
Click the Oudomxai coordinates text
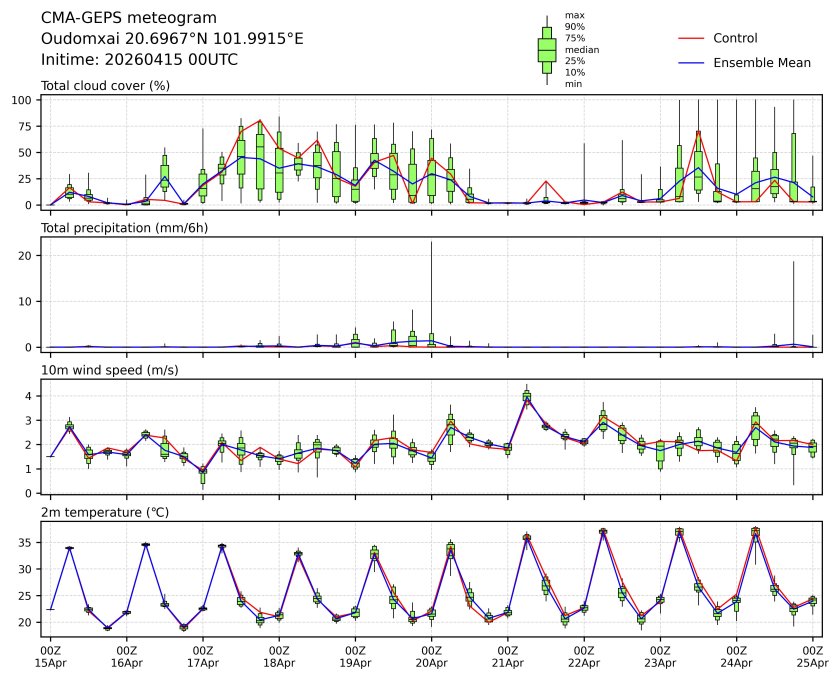tap(172, 39)
